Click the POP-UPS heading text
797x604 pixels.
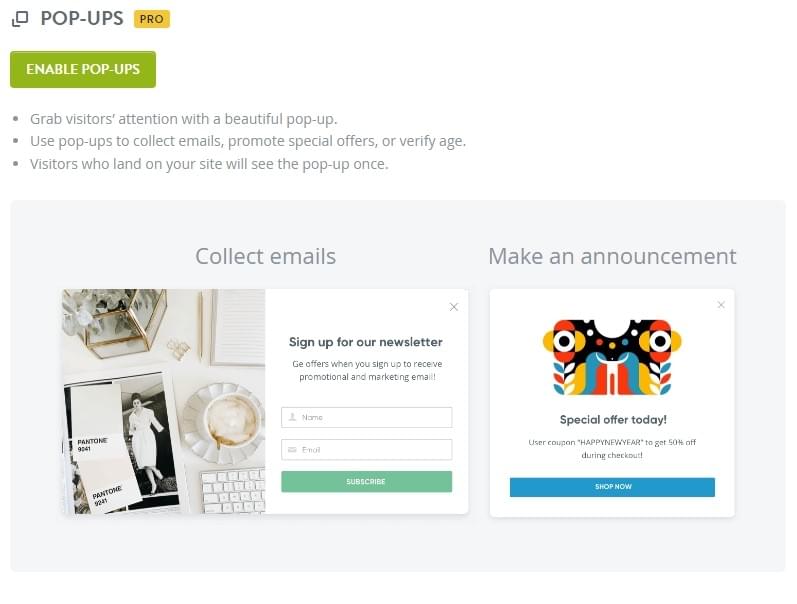[x=82, y=19]
